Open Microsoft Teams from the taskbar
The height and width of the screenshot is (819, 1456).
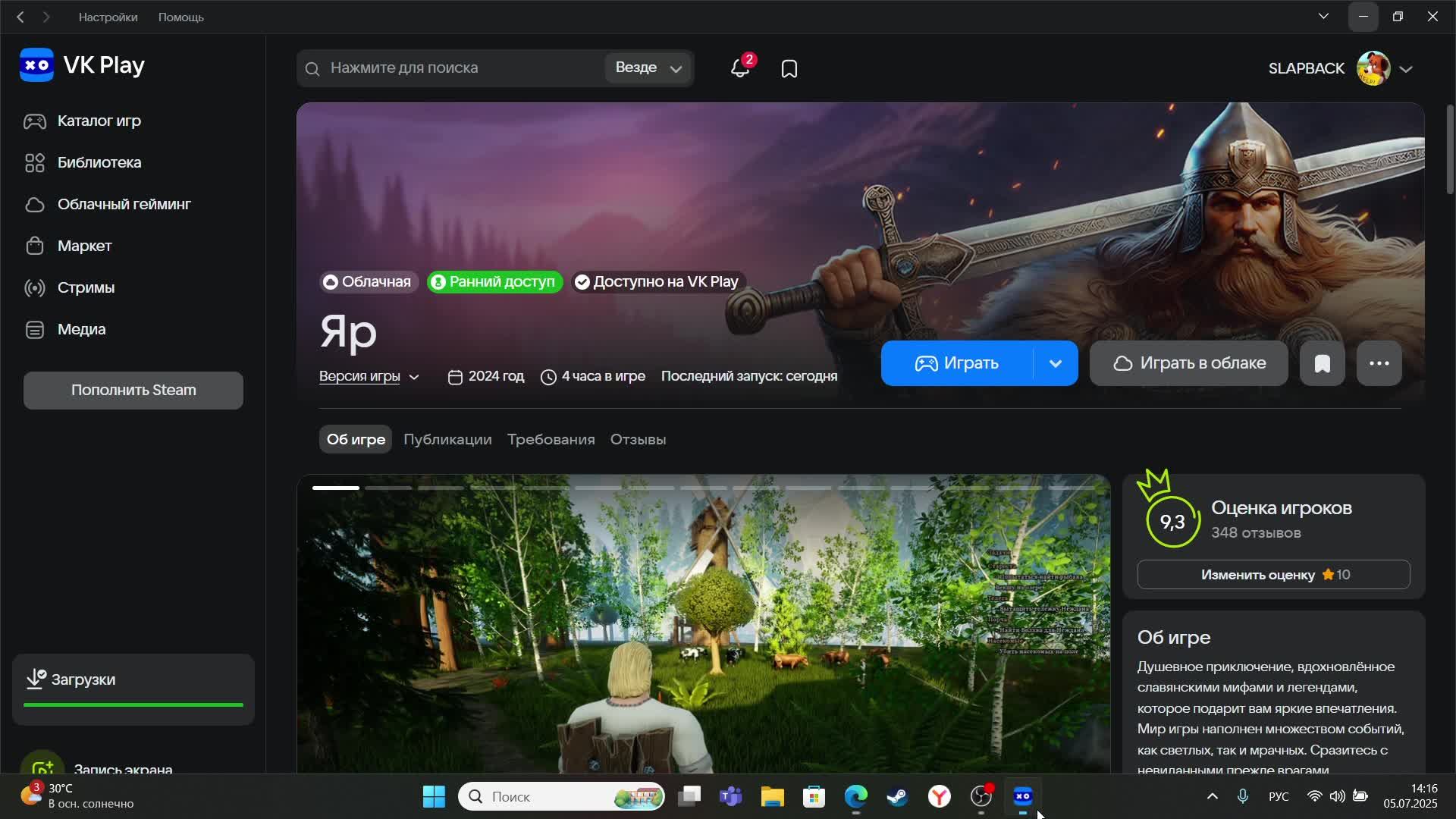tap(731, 796)
